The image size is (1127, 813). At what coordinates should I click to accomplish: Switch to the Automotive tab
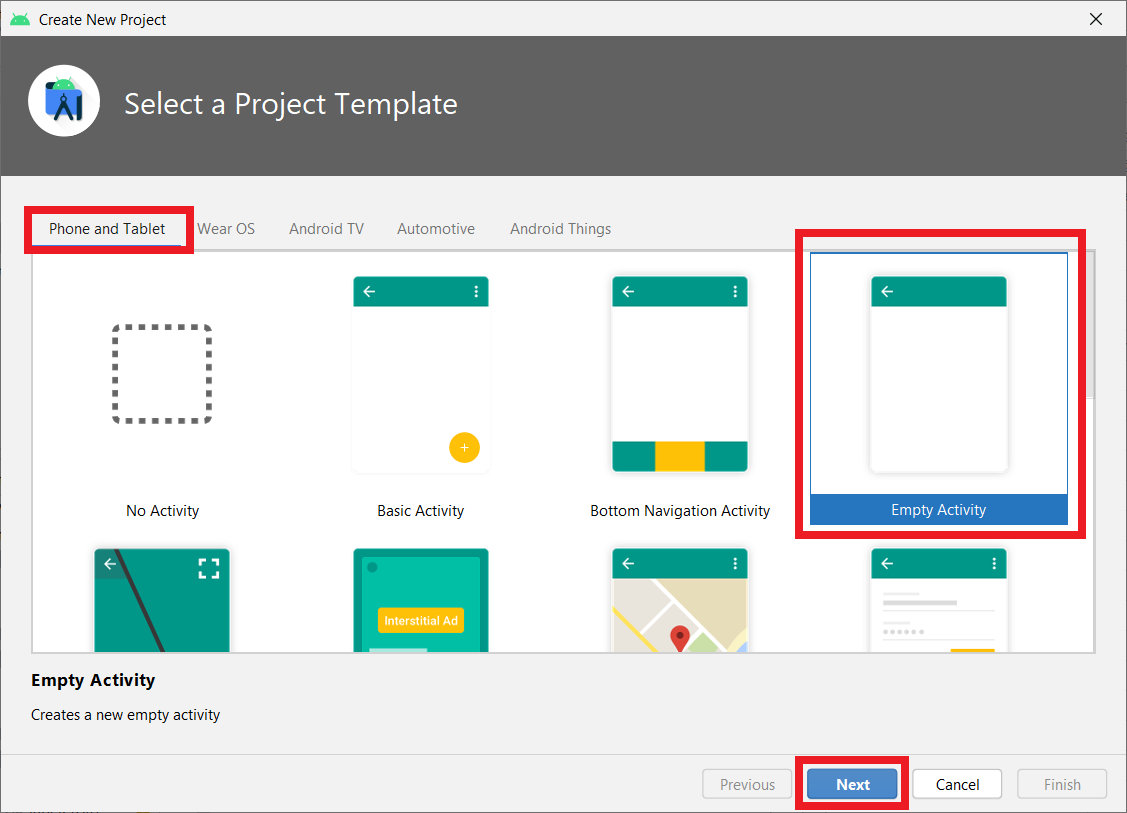pos(436,229)
